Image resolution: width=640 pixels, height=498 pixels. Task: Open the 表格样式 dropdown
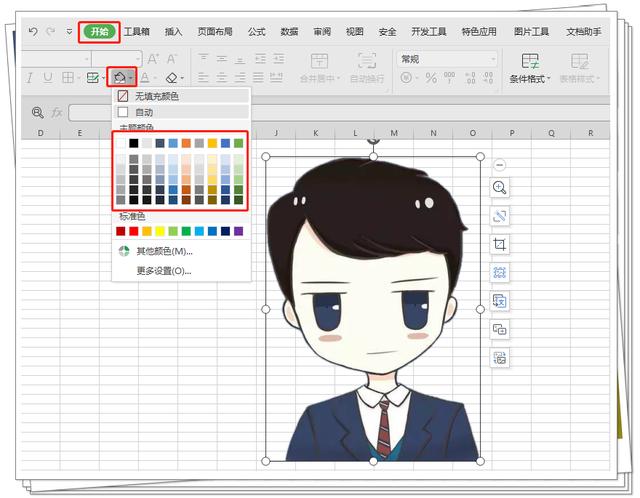click(x=580, y=68)
